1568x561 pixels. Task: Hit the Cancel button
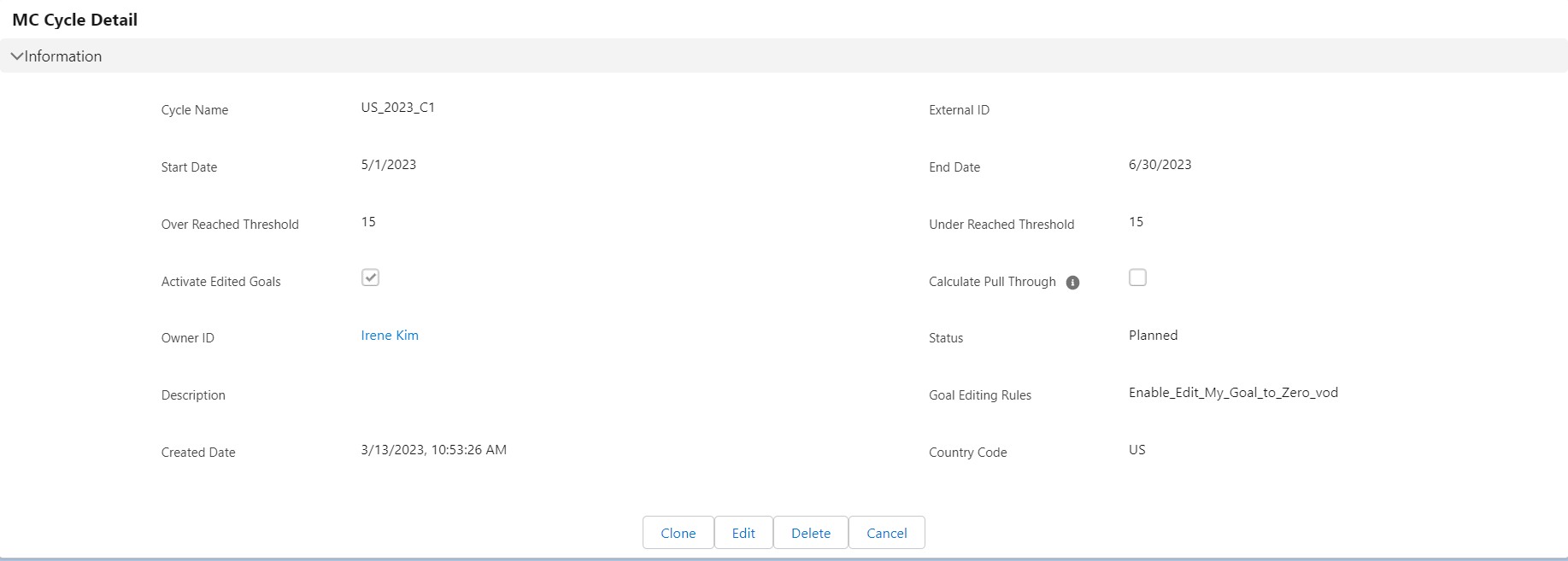coord(886,533)
